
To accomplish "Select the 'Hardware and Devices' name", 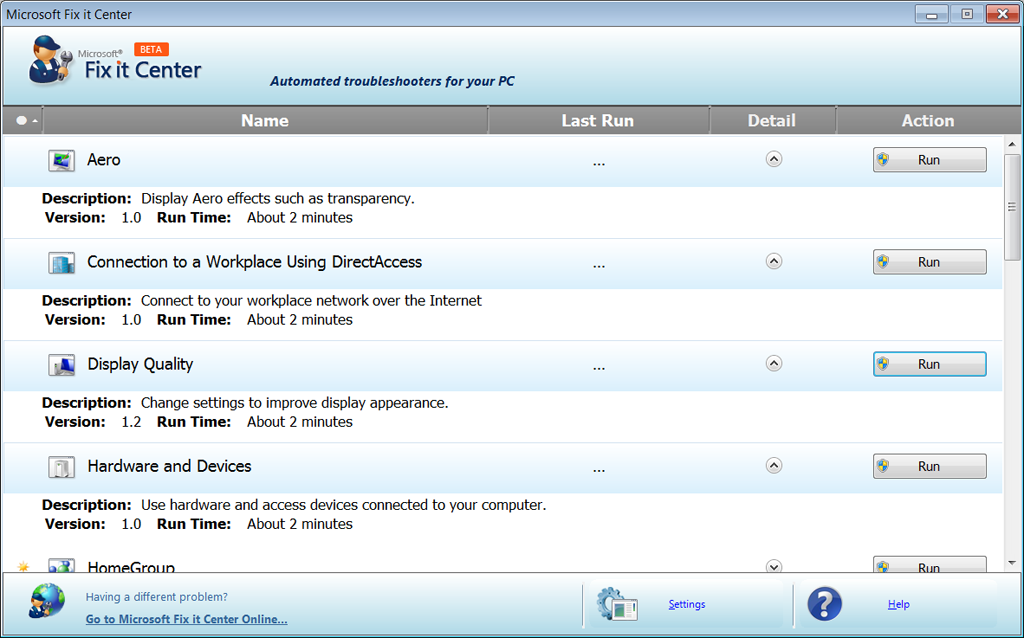I will [x=170, y=466].
